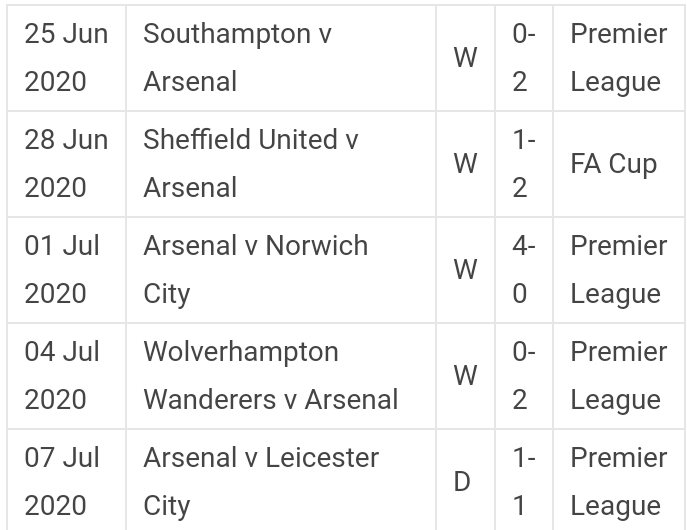The height and width of the screenshot is (530, 687).
Task: Click the 28 Jun 2020 date cell
Action: (x=66, y=164)
